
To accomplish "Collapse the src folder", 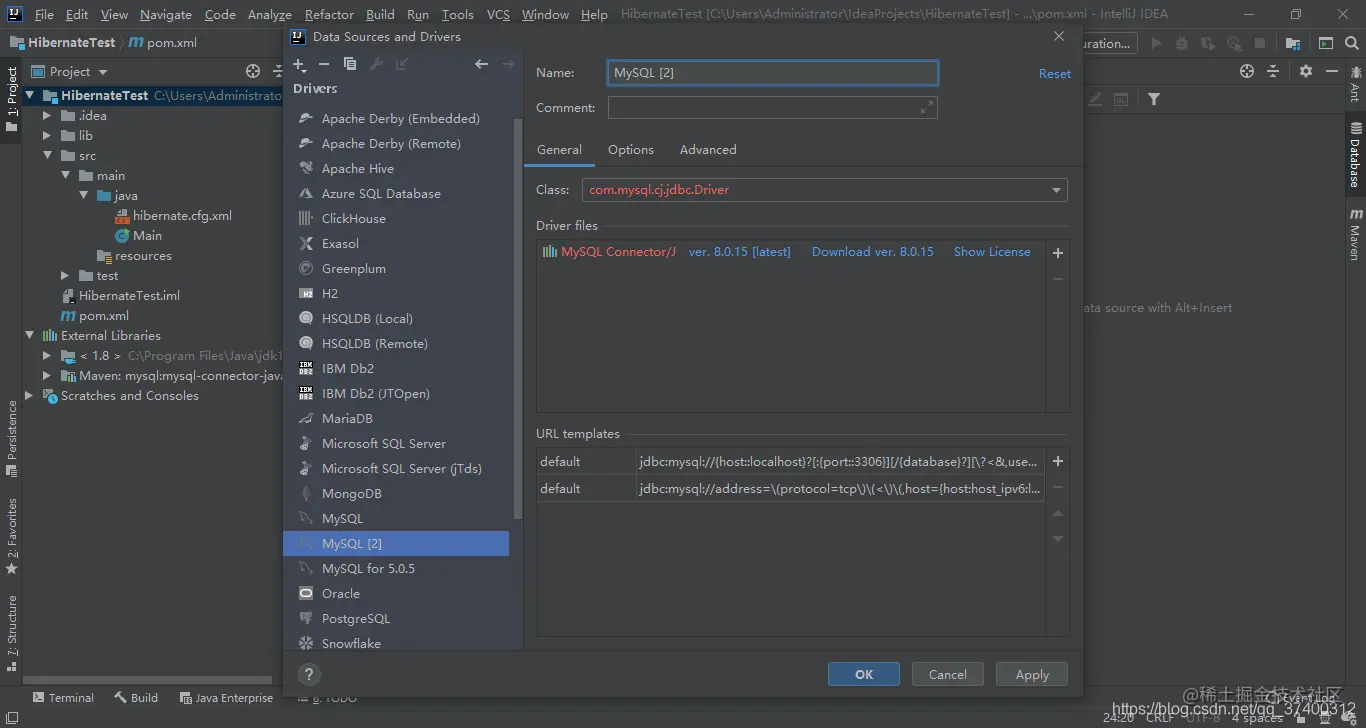I will pos(47,156).
